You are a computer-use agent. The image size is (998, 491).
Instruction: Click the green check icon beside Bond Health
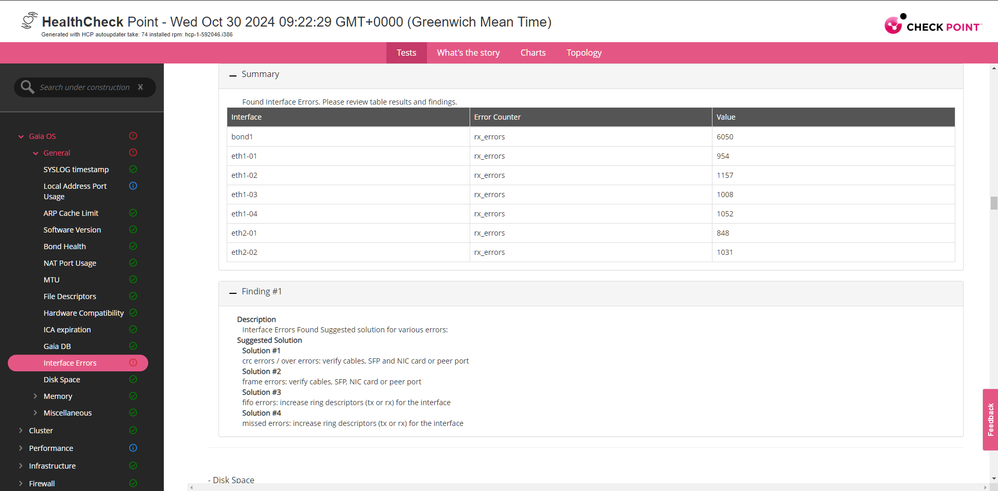pyautogui.click(x=133, y=246)
